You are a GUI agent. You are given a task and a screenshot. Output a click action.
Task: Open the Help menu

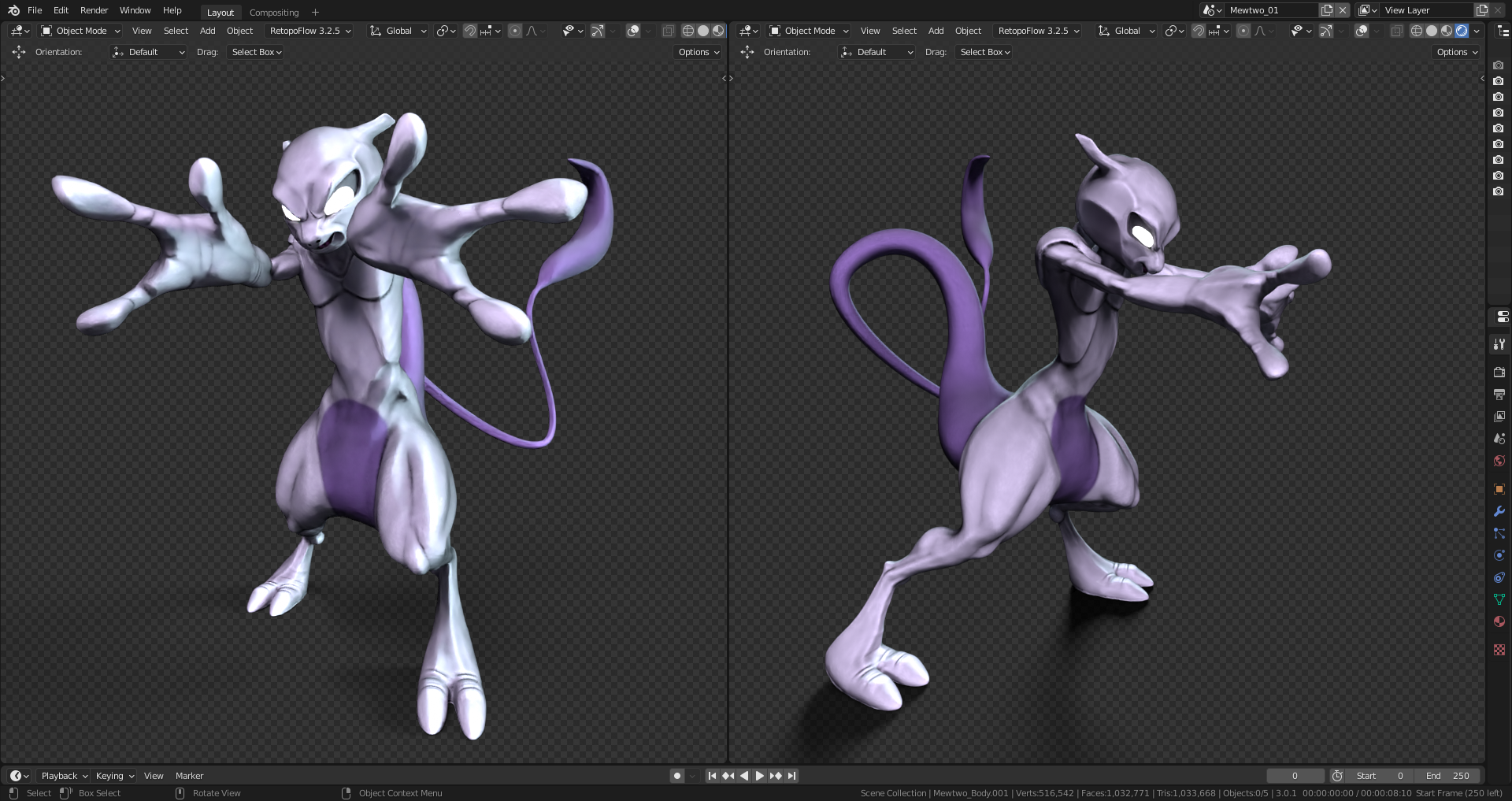(172, 10)
